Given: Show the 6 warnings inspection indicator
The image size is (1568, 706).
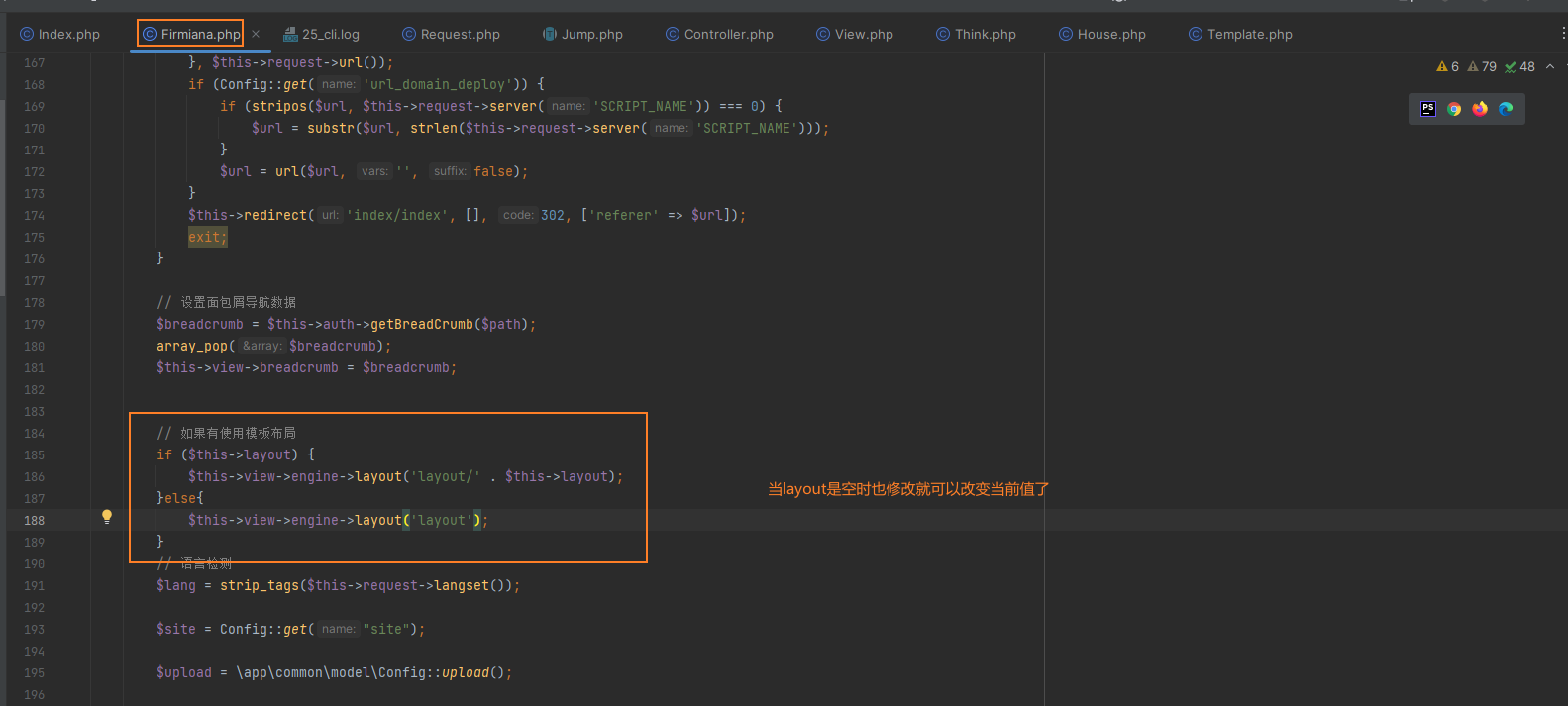Looking at the screenshot, I should [x=1447, y=66].
